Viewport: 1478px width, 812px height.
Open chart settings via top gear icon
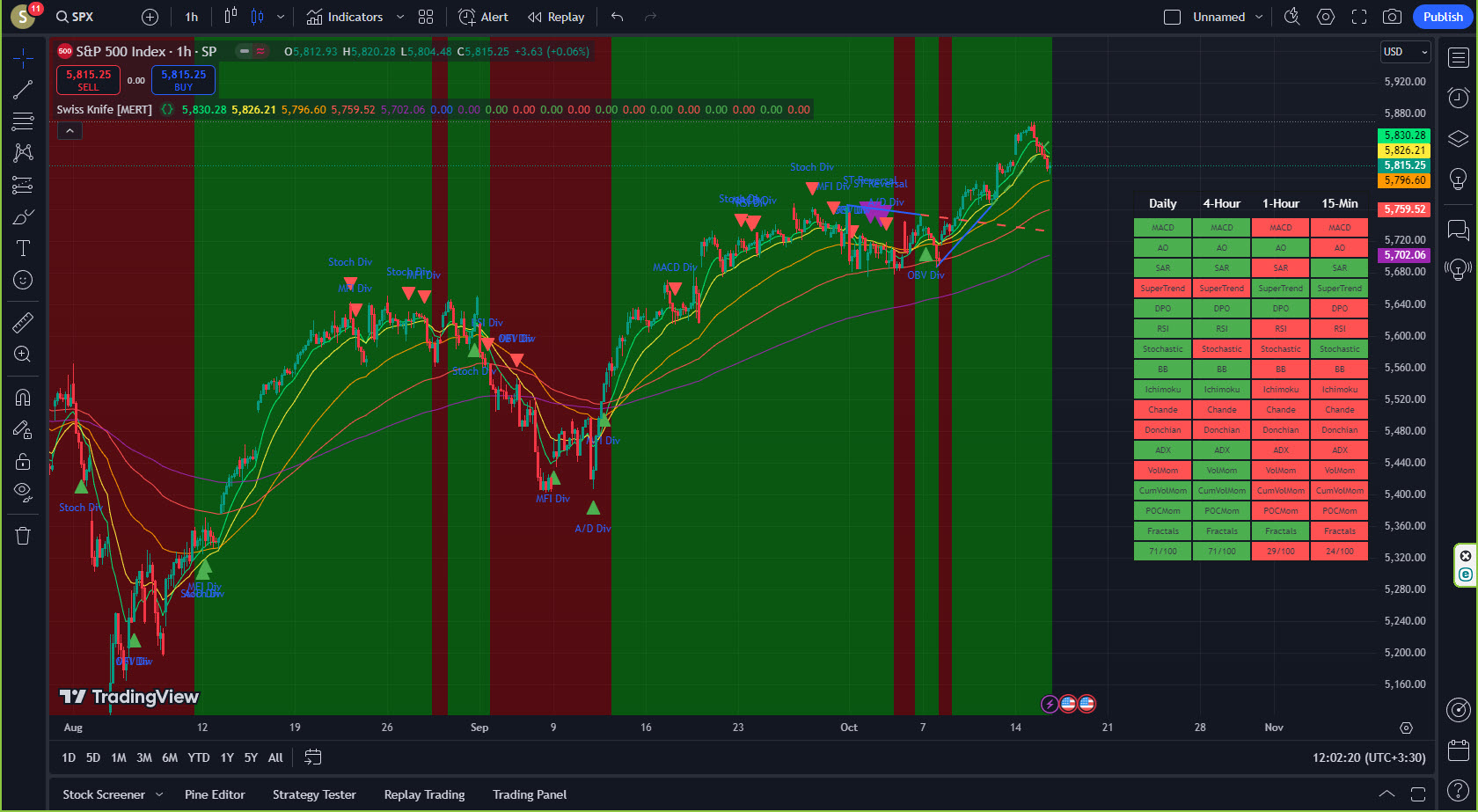[x=1326, y=17]
